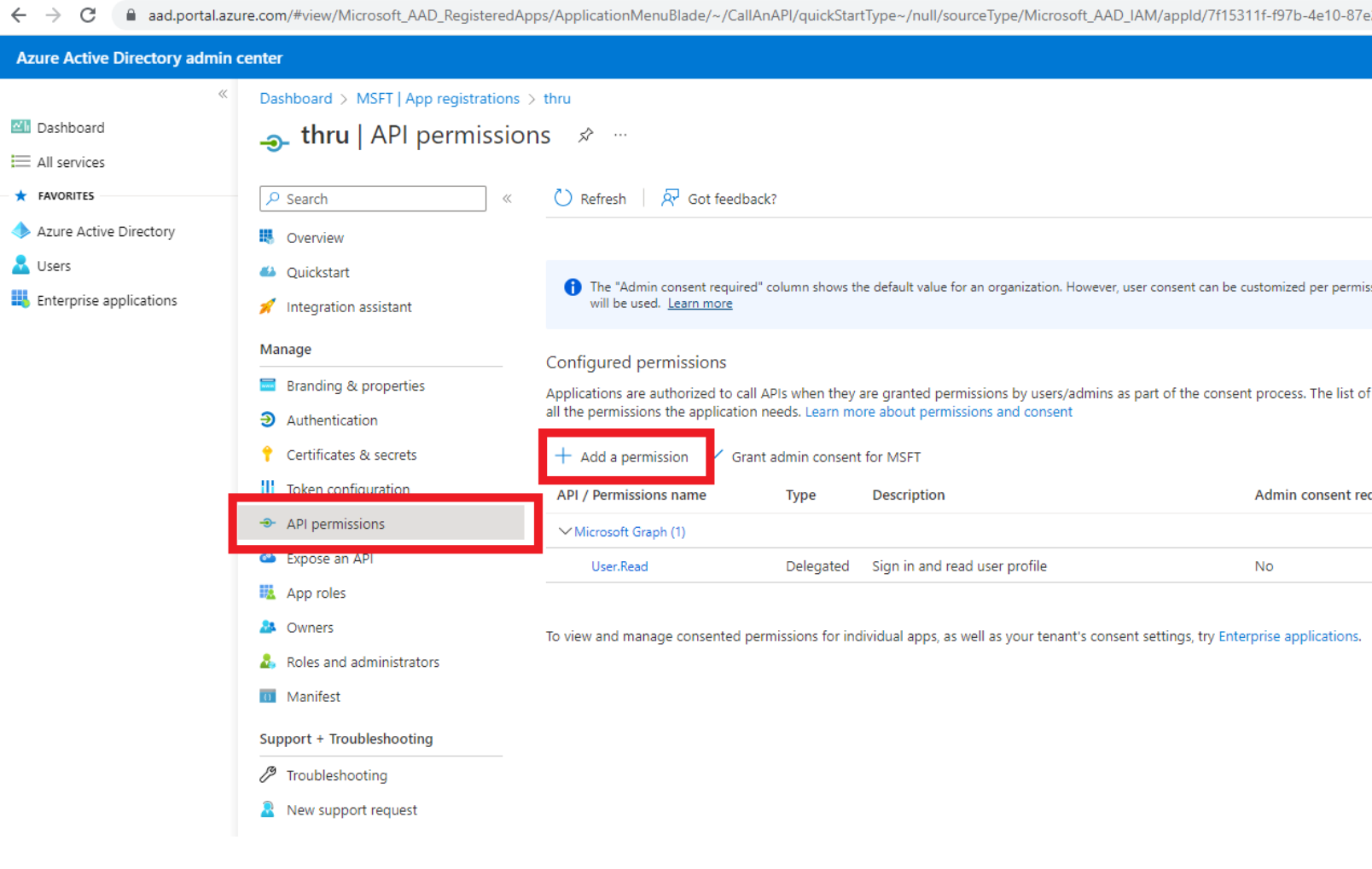
Task: Collapse the app menu panel chevron
Action: coord(507,199)
